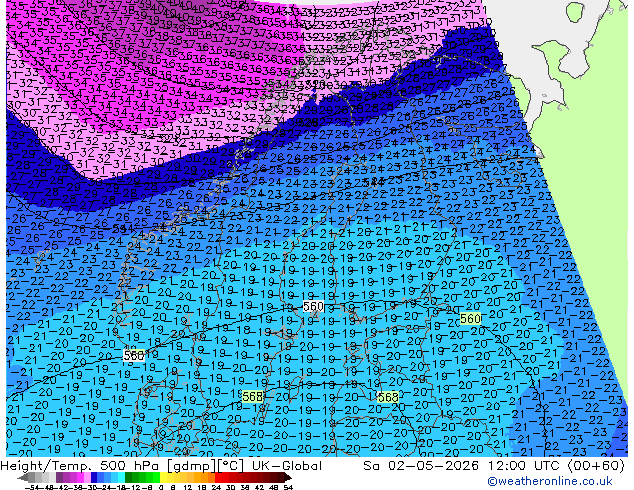Click the left 568 contour label

click(x=252, y=397)
